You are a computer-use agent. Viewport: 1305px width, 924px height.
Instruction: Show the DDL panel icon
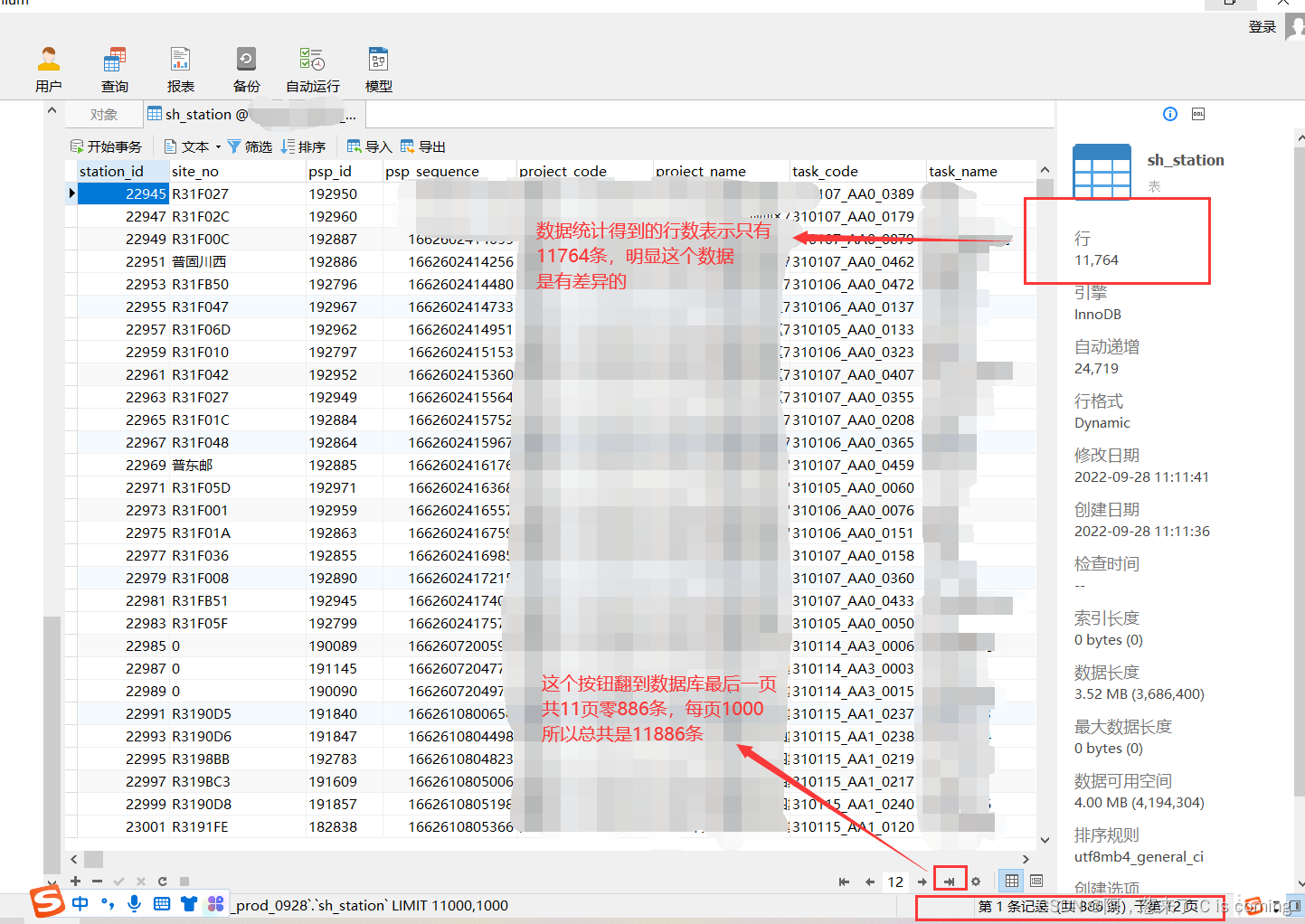point(1198,114)
